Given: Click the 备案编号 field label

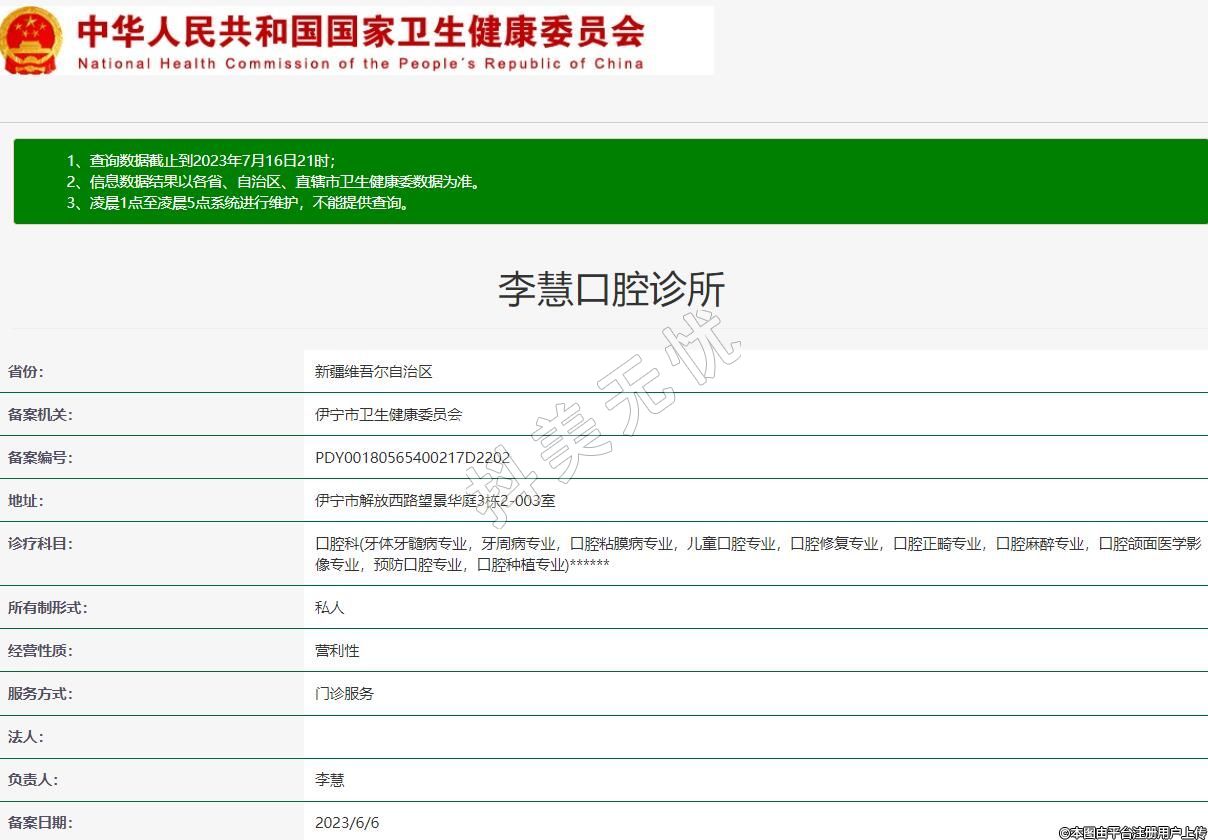Looking at the screenshot, I should tap(40, 458).
